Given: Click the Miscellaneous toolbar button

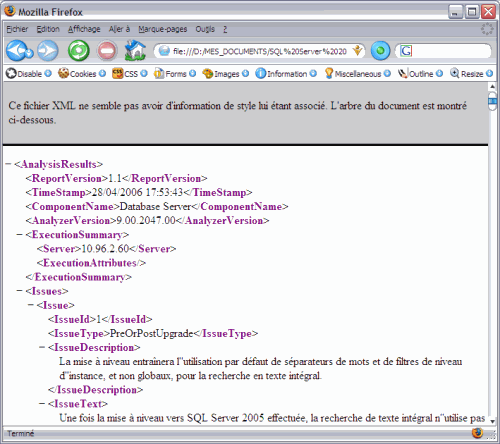Looking at the screenshot, I should tap(357, 73).
